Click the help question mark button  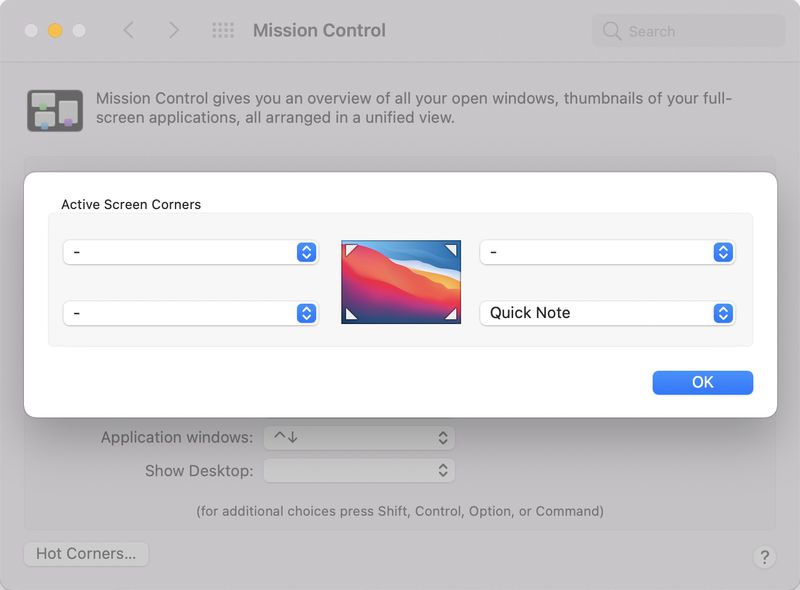[x=764, y=557]
